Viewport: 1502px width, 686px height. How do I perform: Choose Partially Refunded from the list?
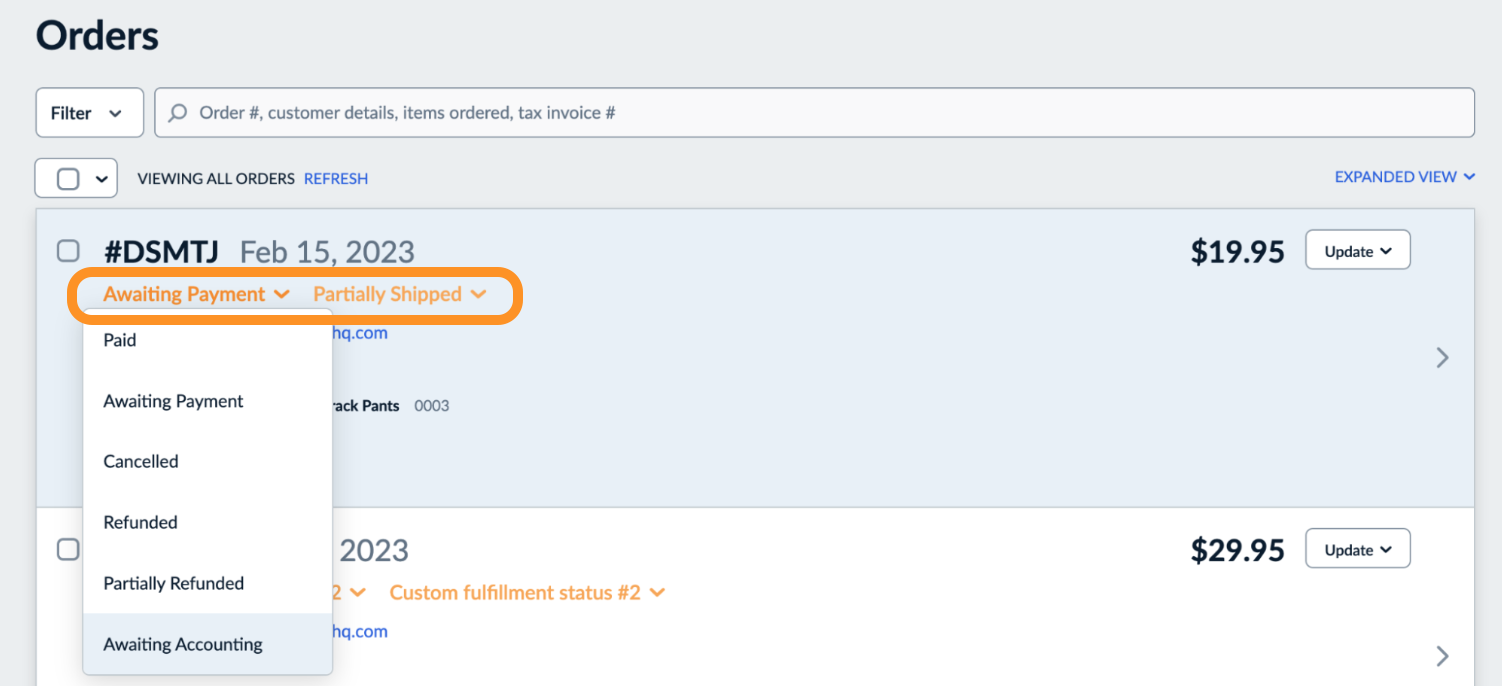coord(207,583)
